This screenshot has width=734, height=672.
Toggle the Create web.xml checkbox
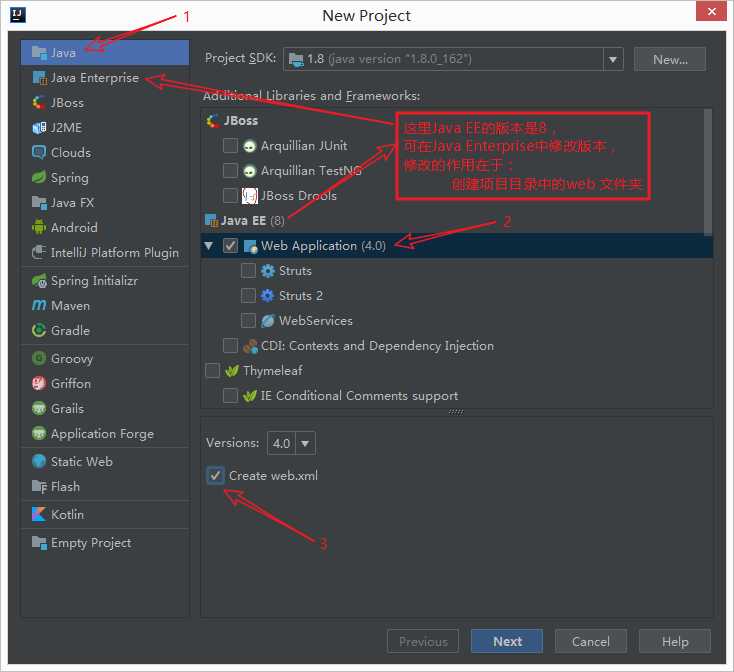point(215,475)
